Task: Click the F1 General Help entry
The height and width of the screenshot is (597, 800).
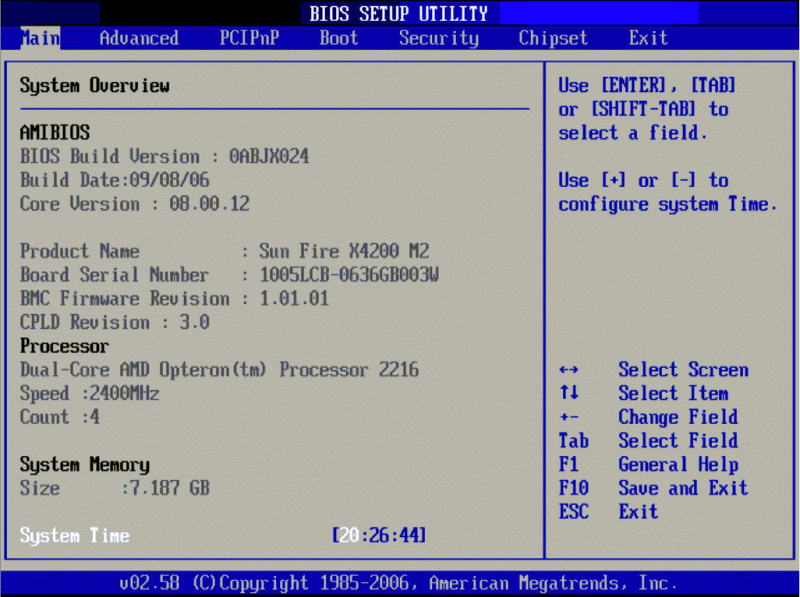Action: [648, 465]
